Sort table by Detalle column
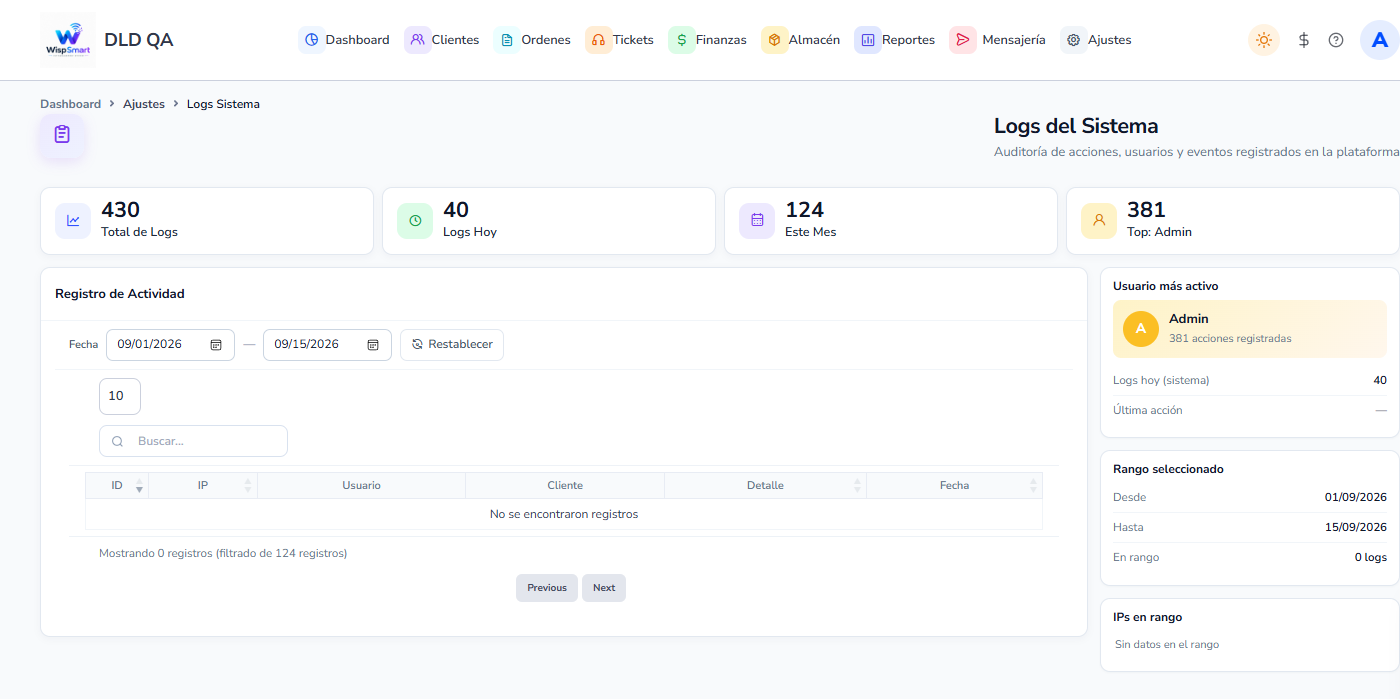 coord(765,485)
